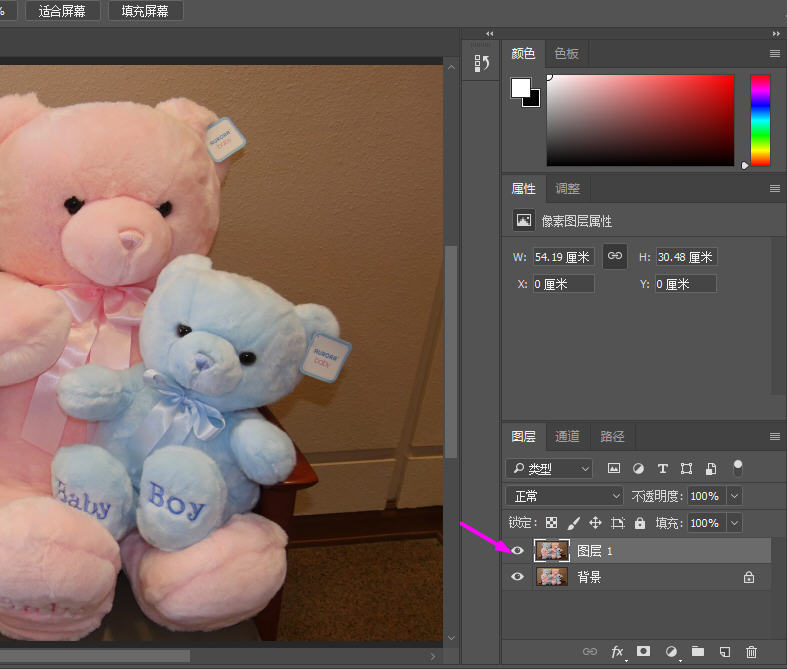This screenshot has width=787, height=669.
Task: Click the 填充屏幕 button
Action: 145,11
